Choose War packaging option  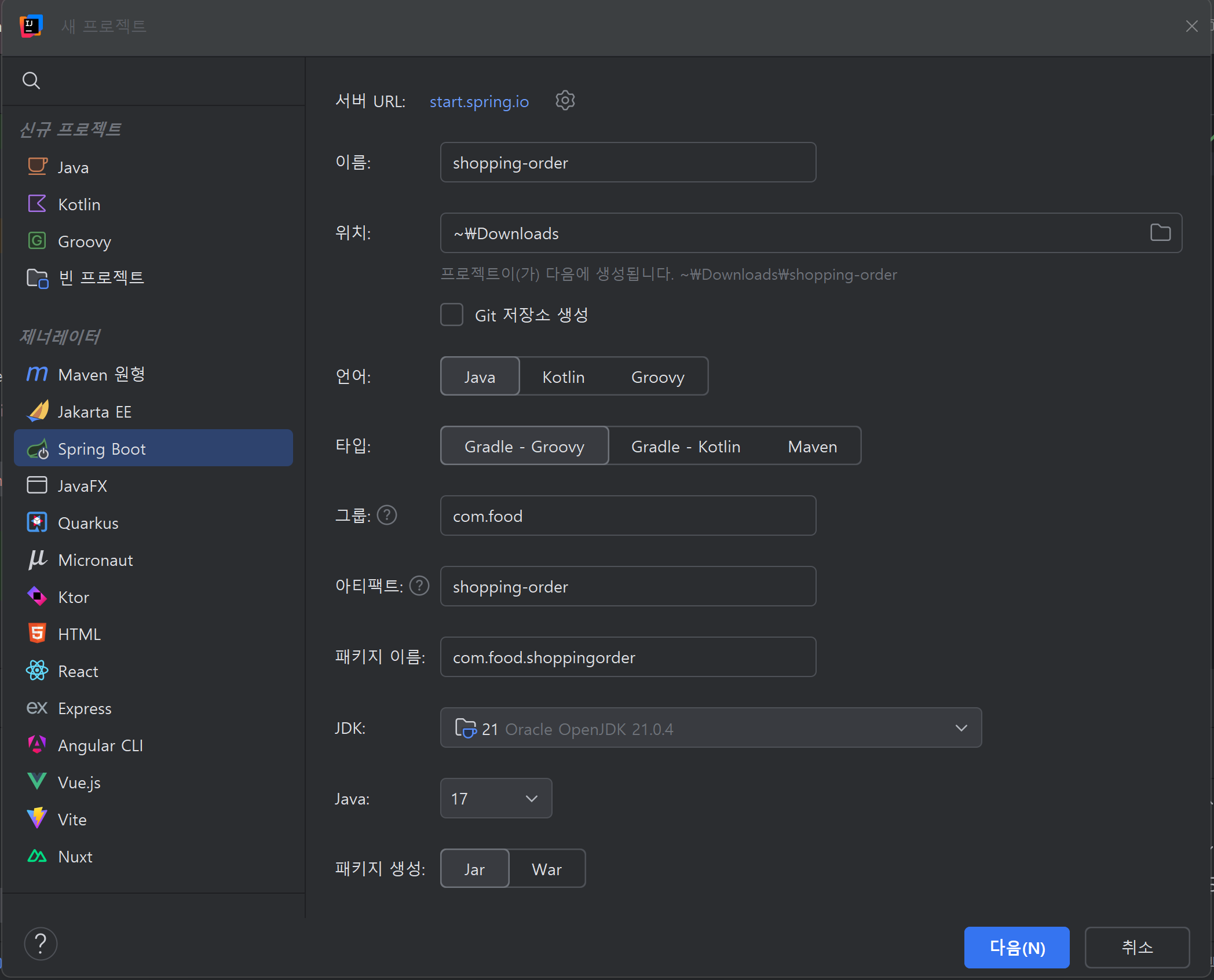[x=546, y=869]
